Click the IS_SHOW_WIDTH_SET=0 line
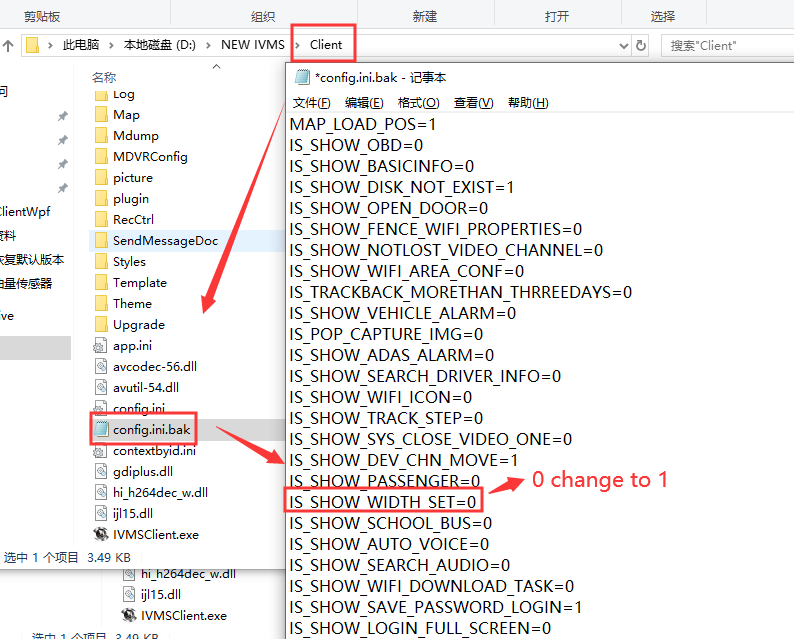Screen dimensions: 794x639 tap(383, 502)
